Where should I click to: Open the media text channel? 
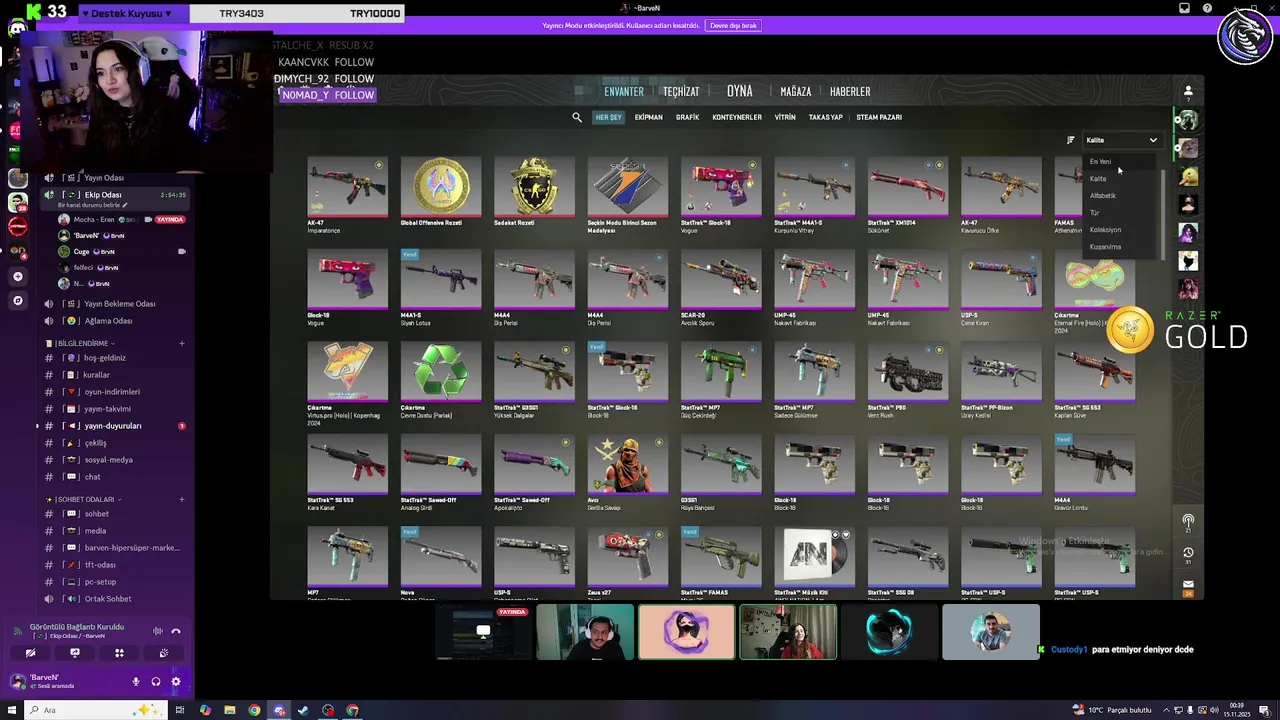pos(112,531)
